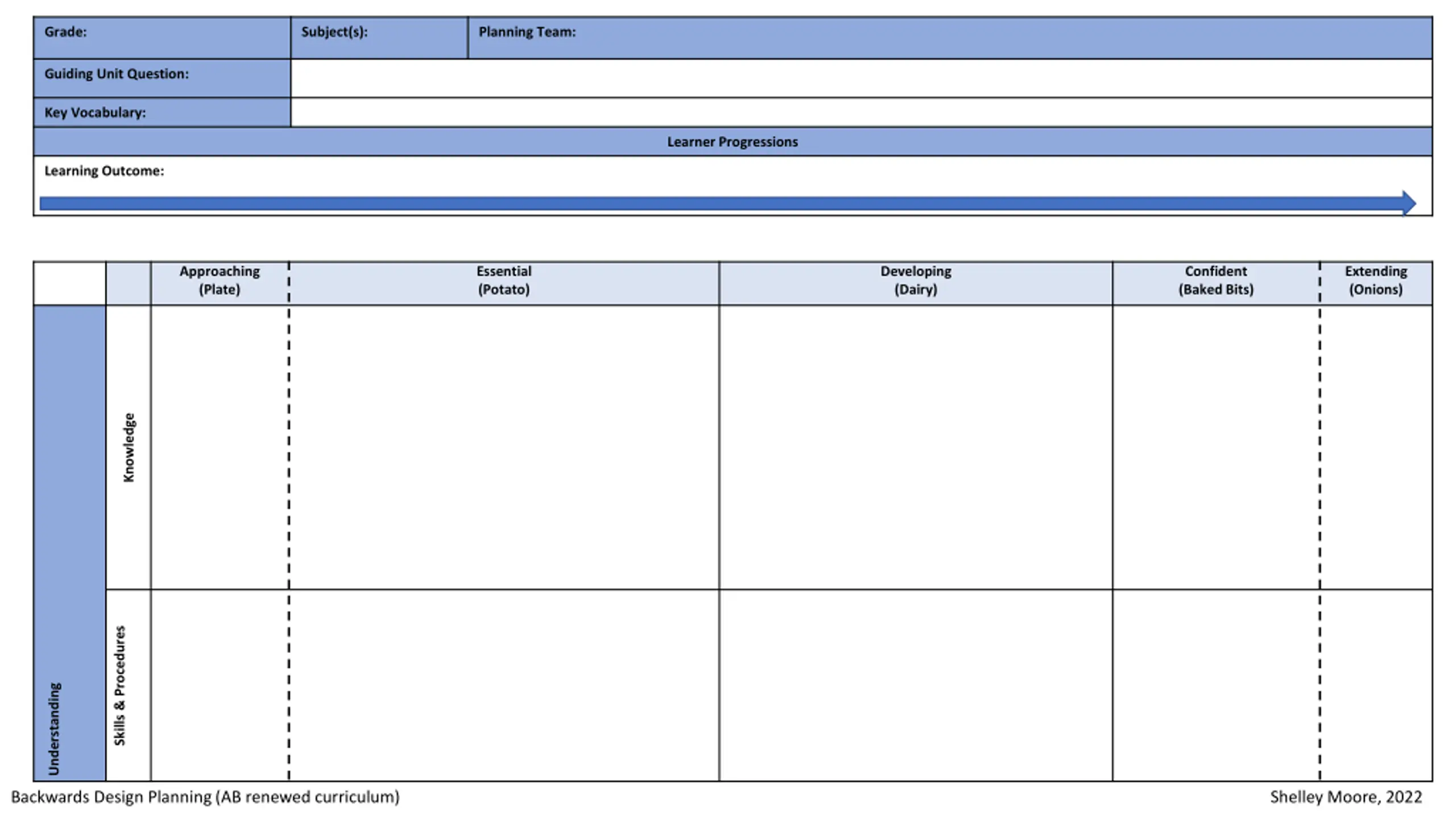Click the 'Learning Outcome:' text
This screenshot has width=1456, height=819.
click(x=104, y=171)
